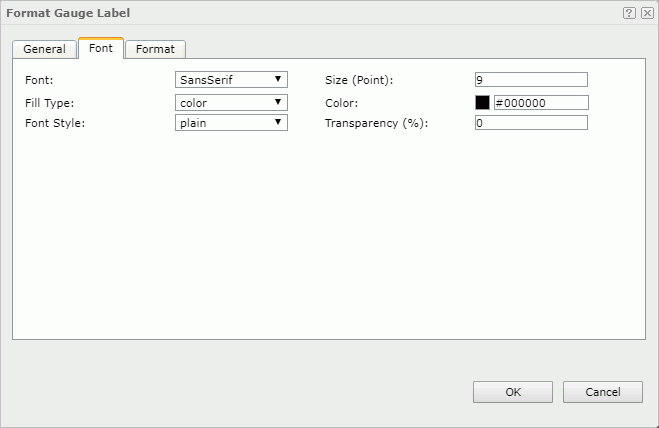
Task: Click the "Fill Type:" field label
Action: point(50,102)
